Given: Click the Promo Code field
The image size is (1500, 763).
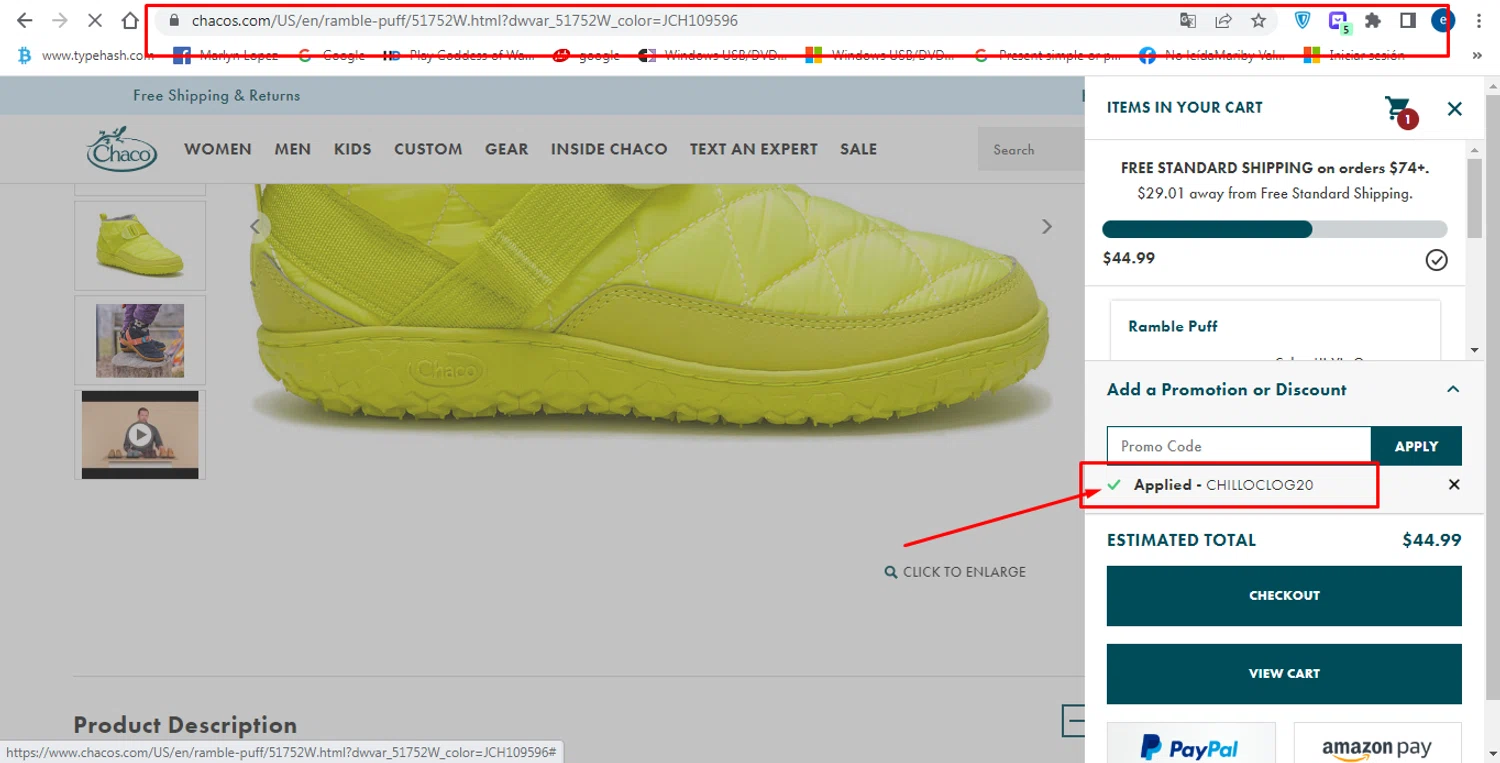Looking at the screenshot, I should [x=1239, y=446].
